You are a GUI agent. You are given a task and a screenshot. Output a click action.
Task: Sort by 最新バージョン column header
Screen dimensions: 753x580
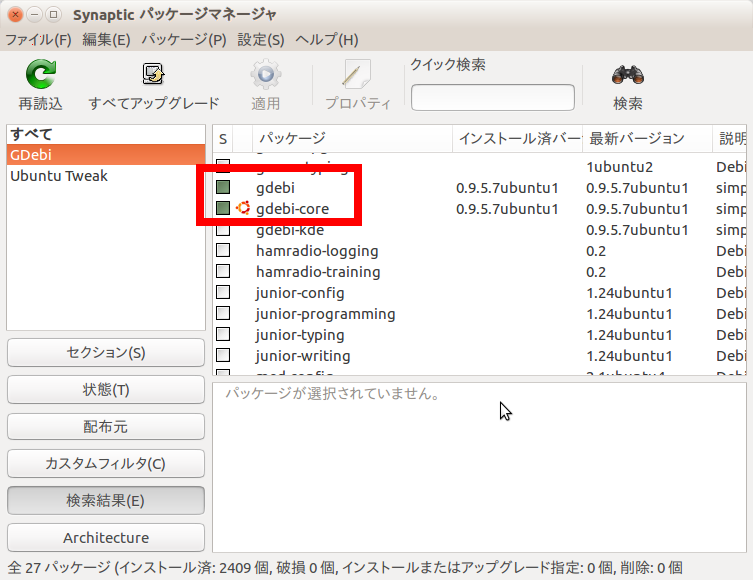click(648, 139)
